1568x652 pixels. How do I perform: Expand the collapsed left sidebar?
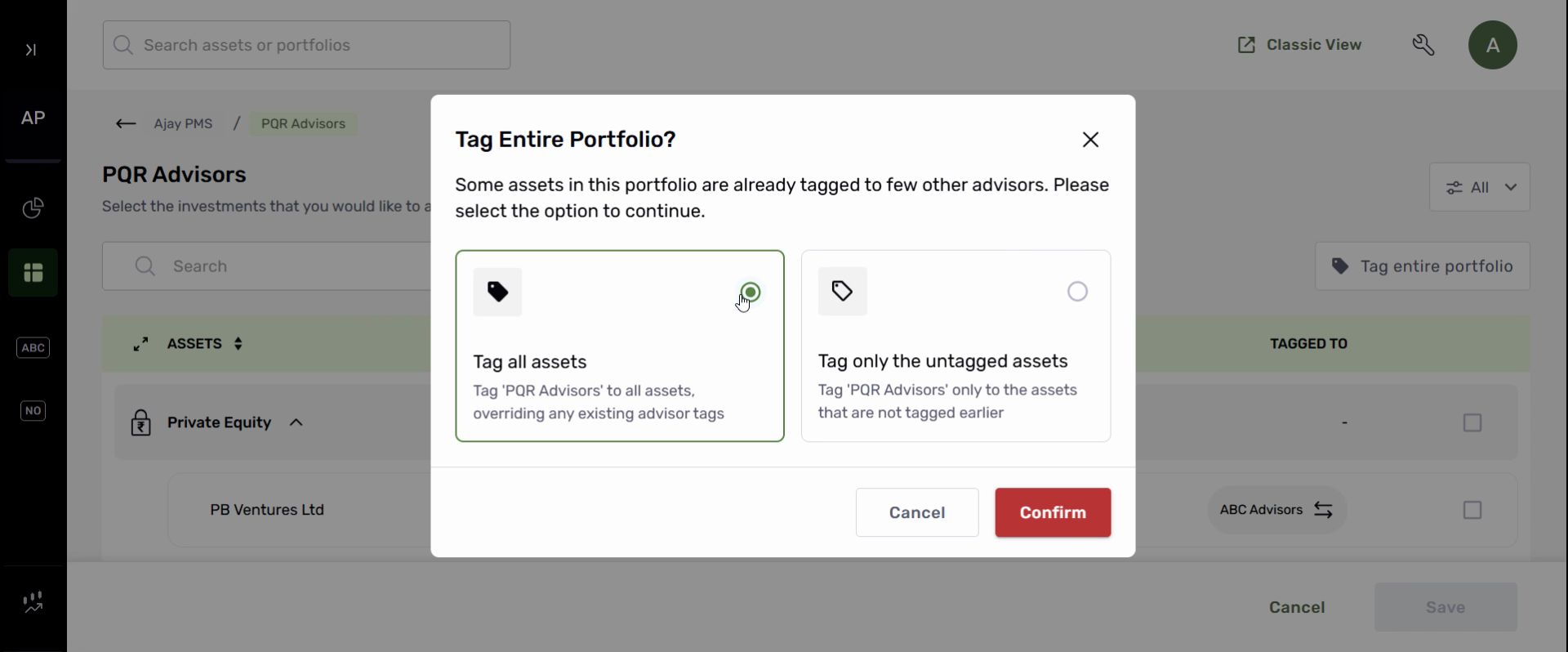coord(31,50)
